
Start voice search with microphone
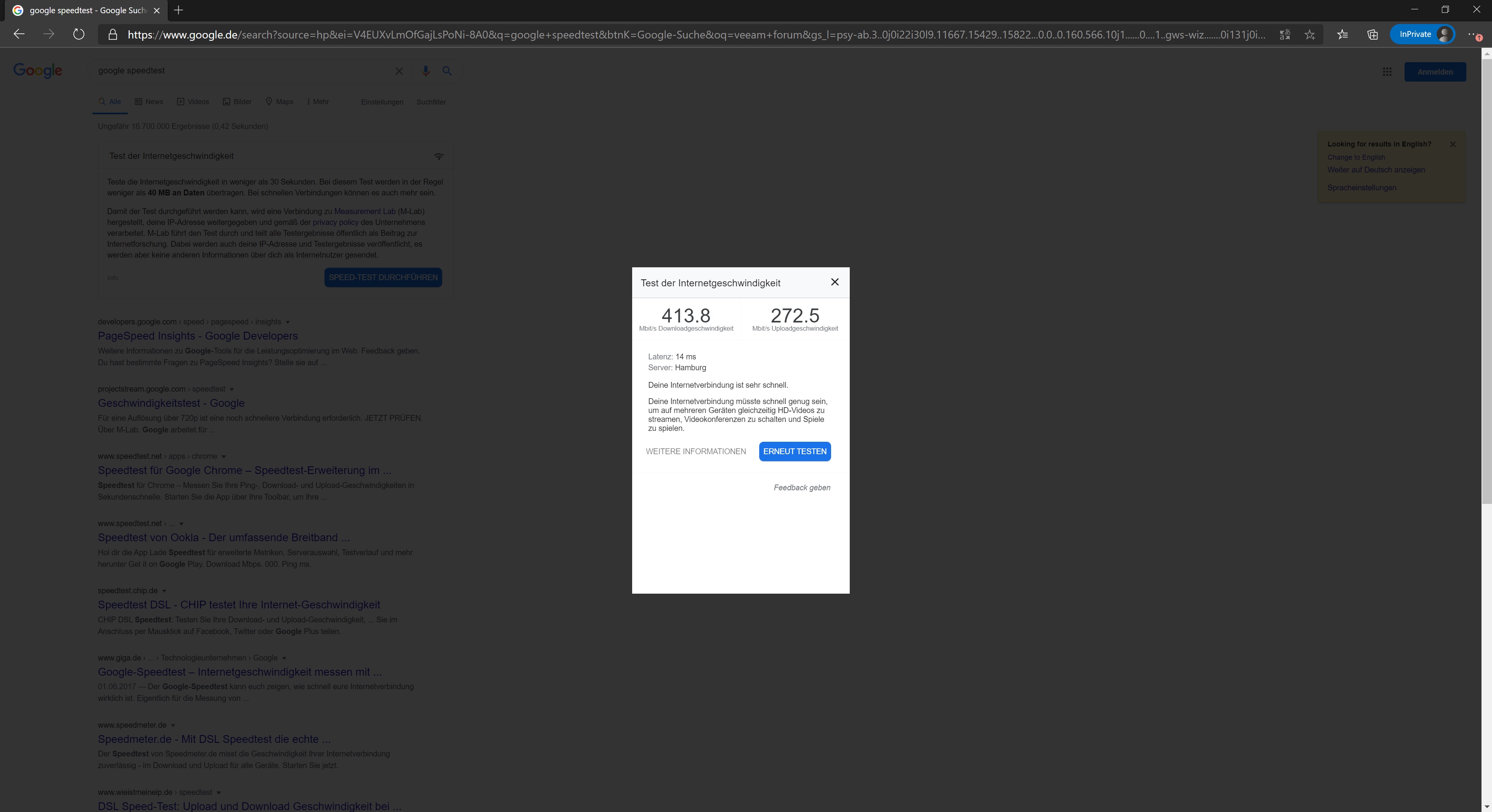click(x=426, y=71)
